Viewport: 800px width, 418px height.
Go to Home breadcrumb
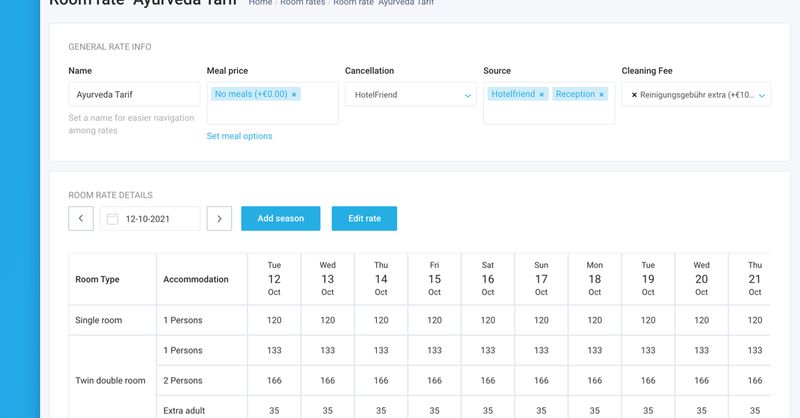[x=260, y=3]
